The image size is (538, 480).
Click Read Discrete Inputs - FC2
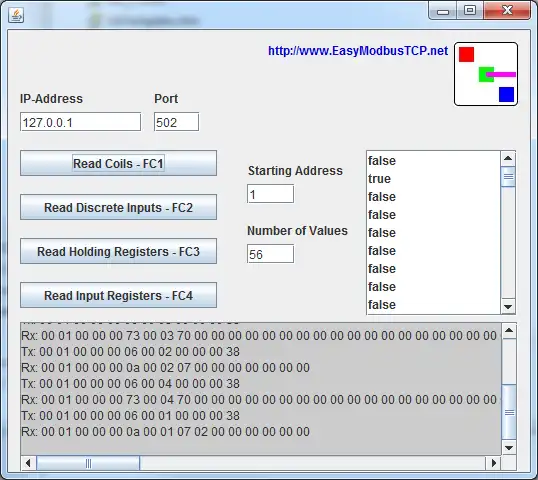coord(118,207)
